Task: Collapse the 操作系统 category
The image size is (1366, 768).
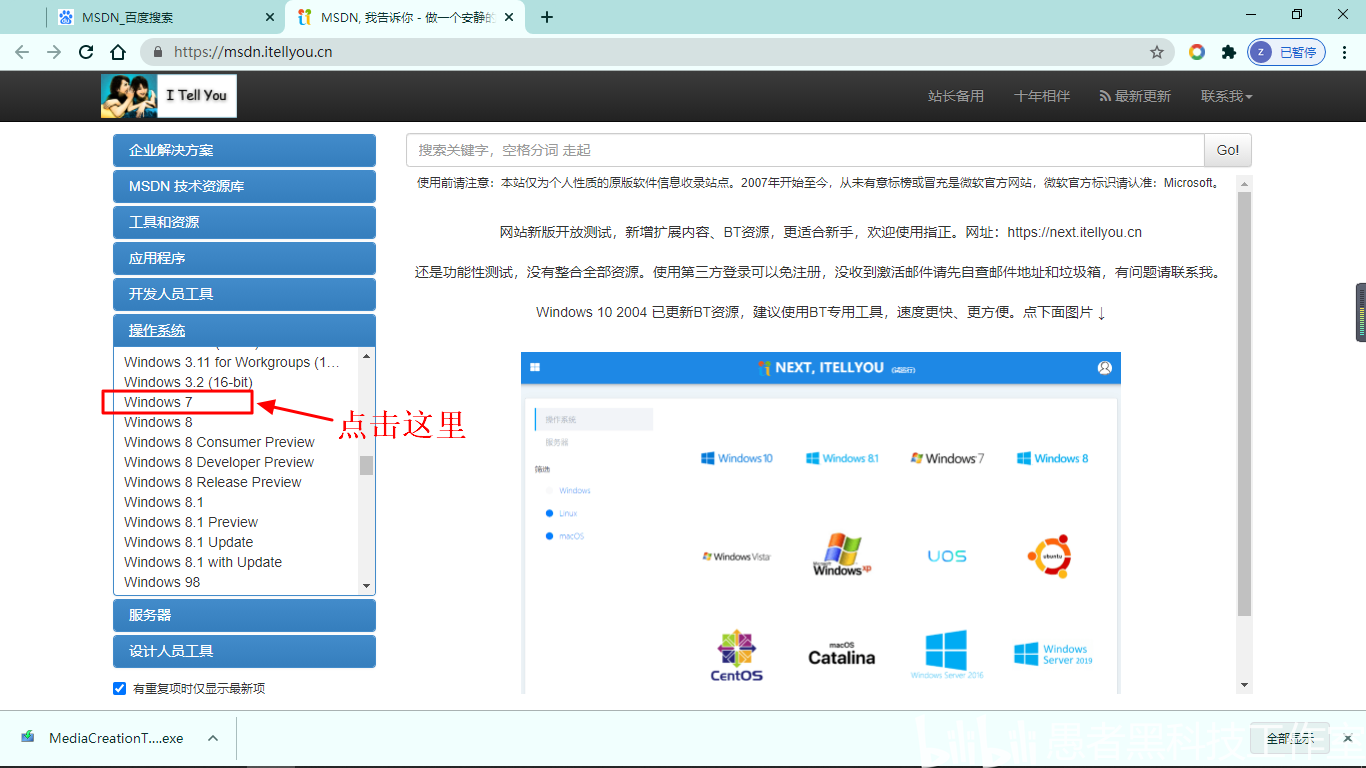Action: pyautogui.click(x=244, y=330)
